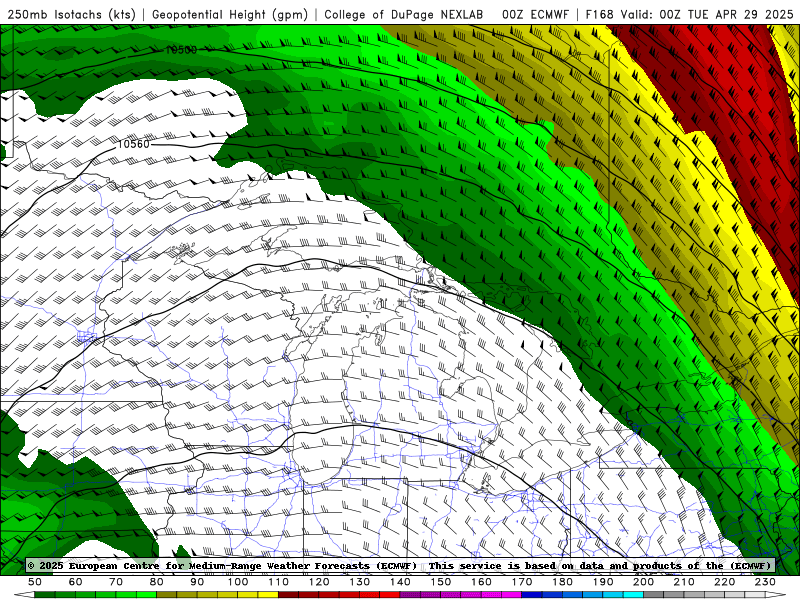The height and width of the screenshot is (600, 800).
Task: Click the '140' value on the color scale
Action: [x=400, y=582]
